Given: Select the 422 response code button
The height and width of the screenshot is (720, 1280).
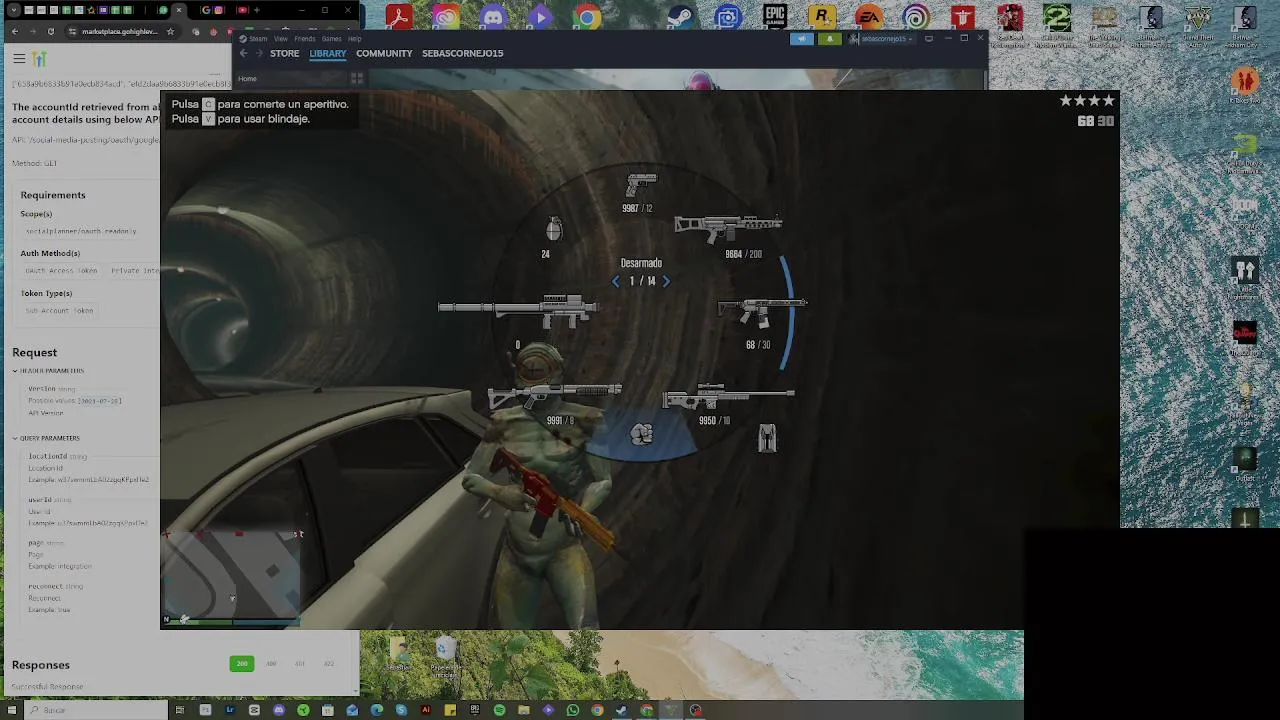Looking at the screenshot, I should click(329, 664).
